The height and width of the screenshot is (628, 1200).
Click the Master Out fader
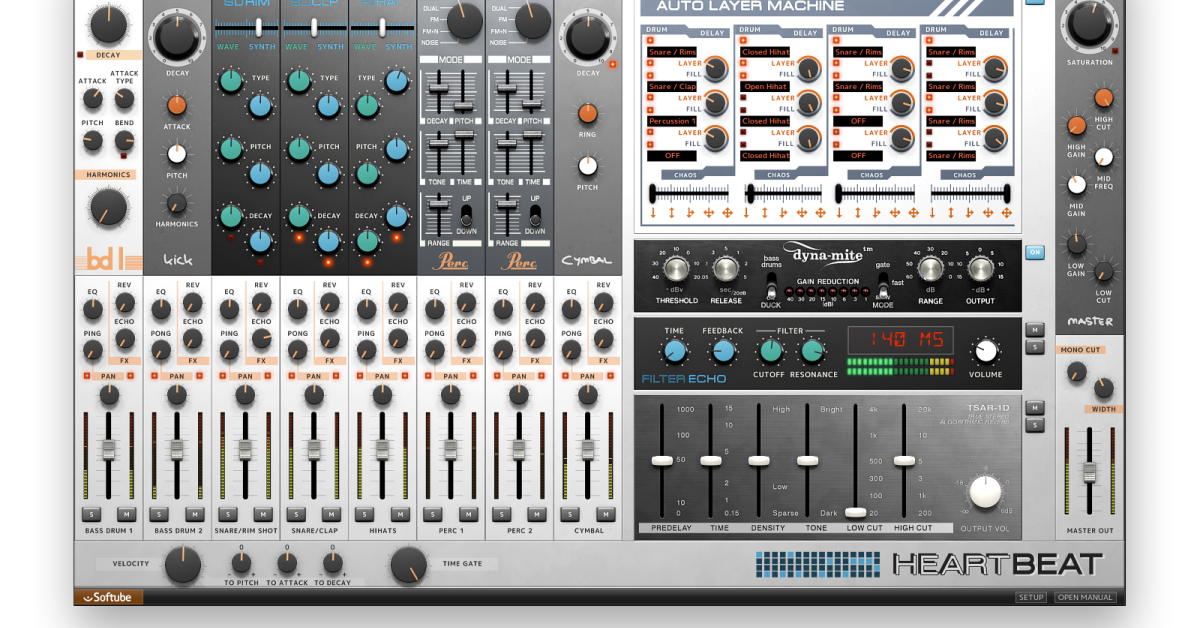pos(1090,471)
